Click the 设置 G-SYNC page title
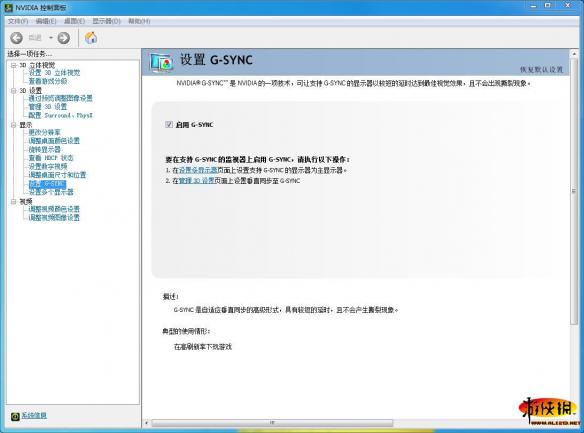 click(216, 60)
